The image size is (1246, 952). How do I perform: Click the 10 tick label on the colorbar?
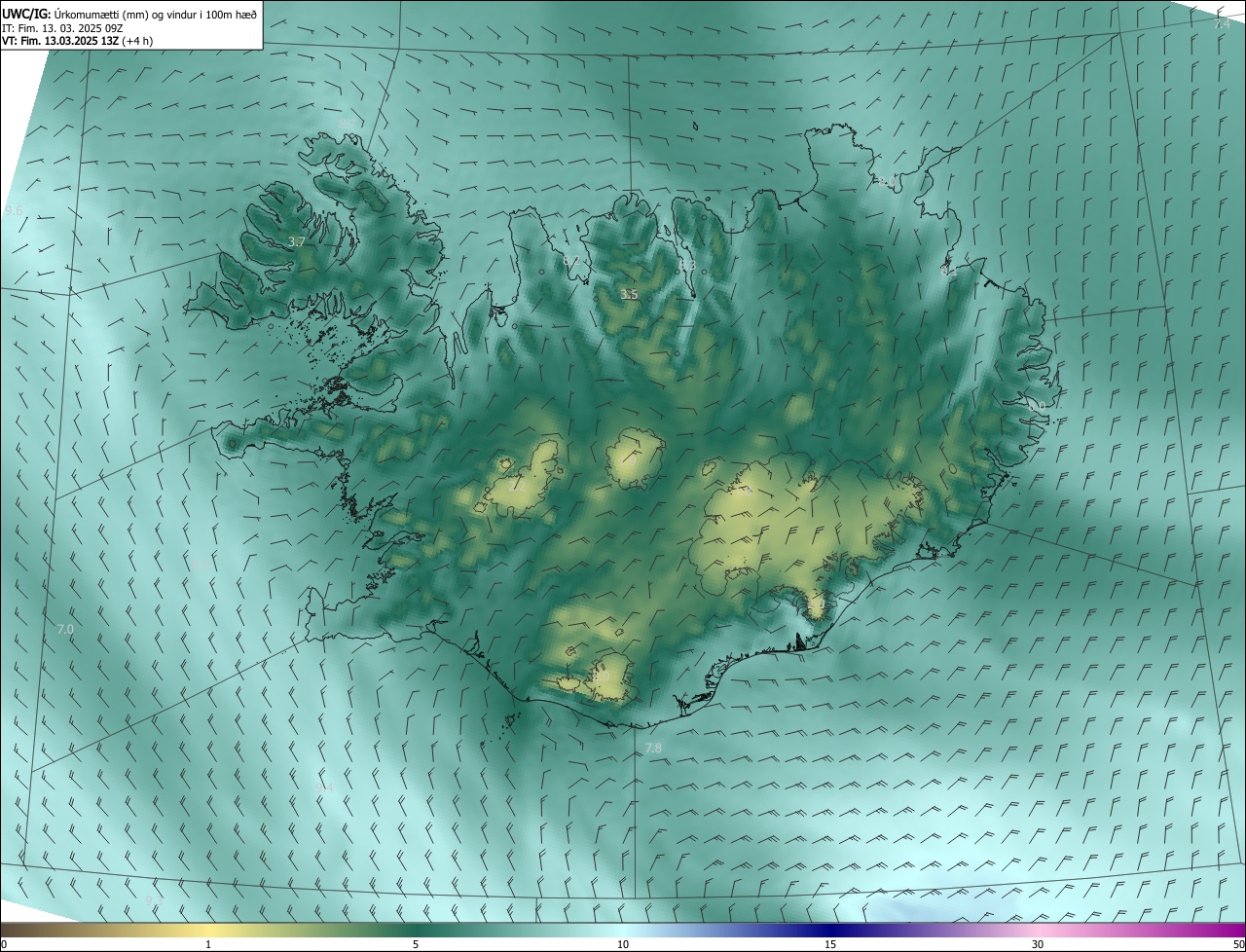tap(623, 944)
